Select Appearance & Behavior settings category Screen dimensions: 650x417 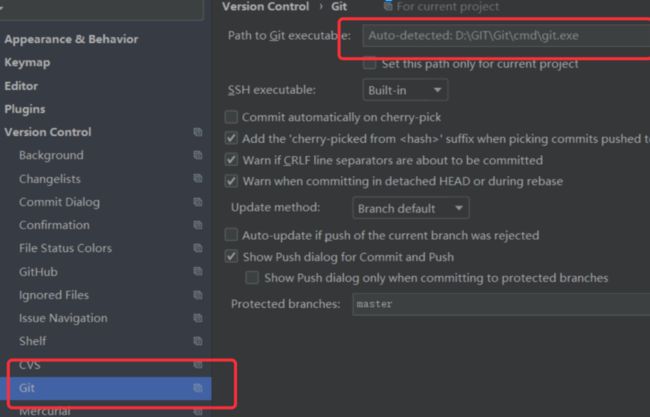71,39
